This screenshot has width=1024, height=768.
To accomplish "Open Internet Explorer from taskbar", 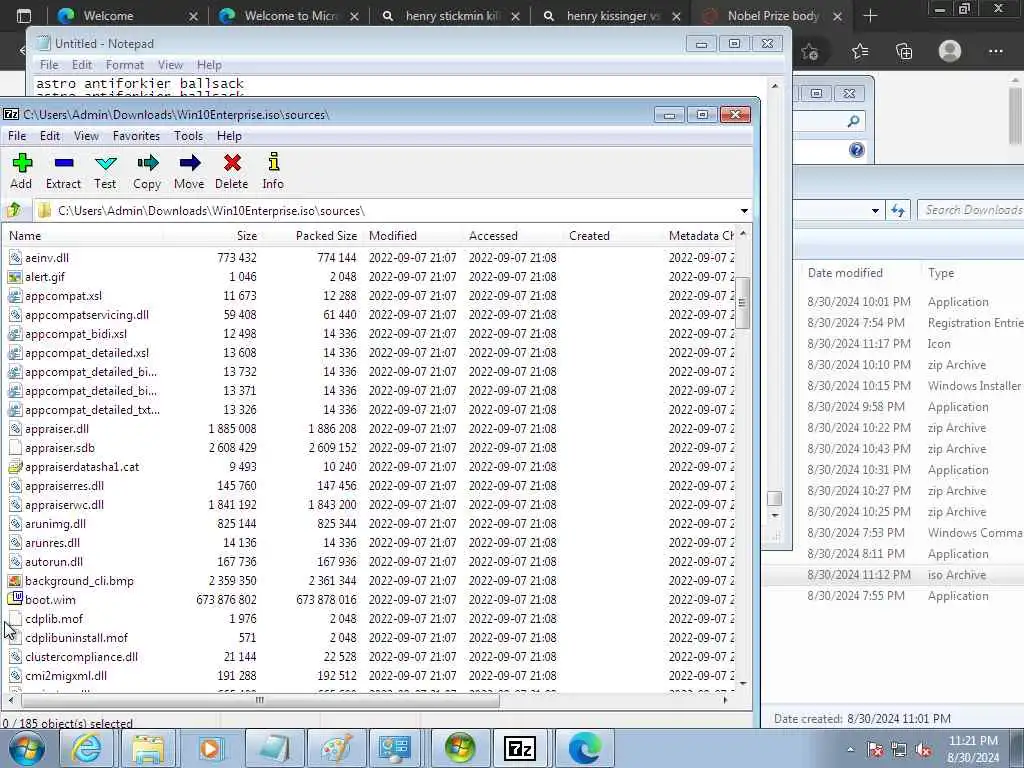I will pyautogui.click(x=87, y=748).
